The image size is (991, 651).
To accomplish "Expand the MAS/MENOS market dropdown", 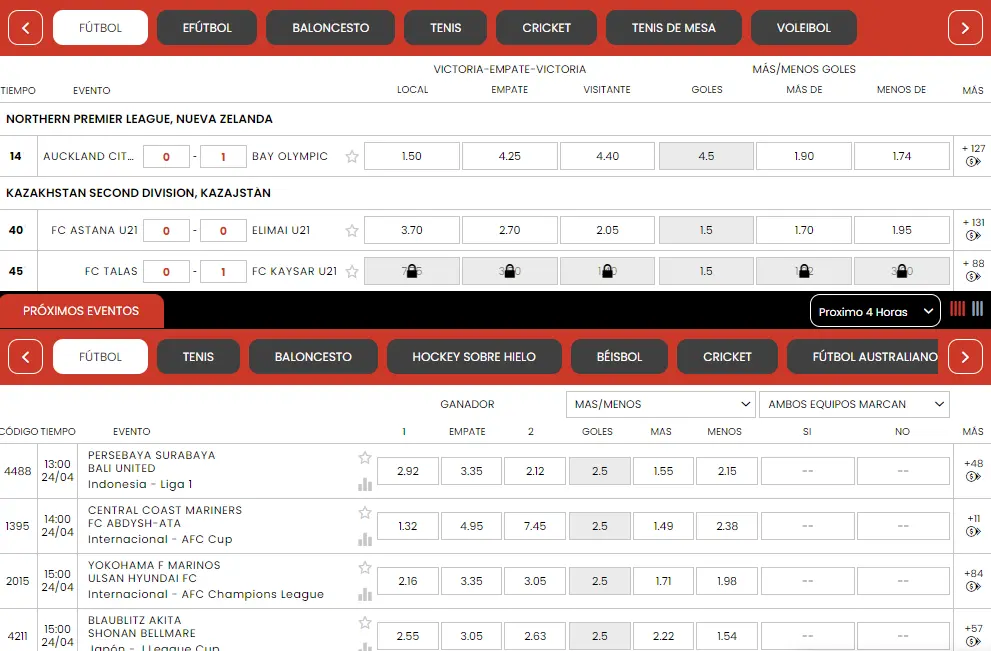I will [660, 404].
